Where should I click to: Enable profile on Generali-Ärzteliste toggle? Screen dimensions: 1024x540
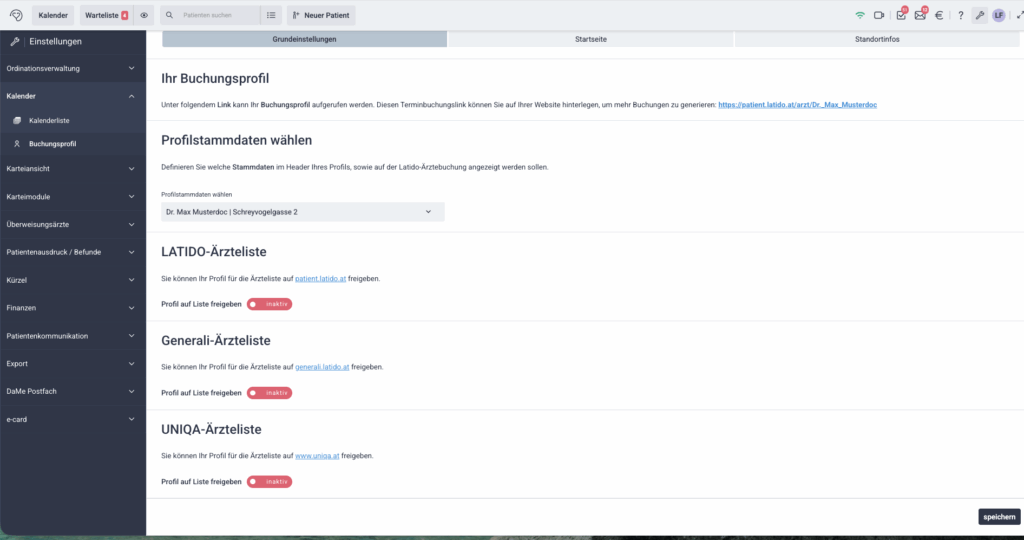(269, 393)
